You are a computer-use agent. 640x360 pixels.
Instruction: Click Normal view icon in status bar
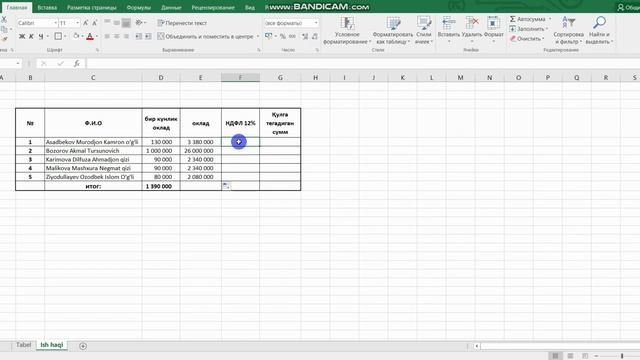pos(555,356)
